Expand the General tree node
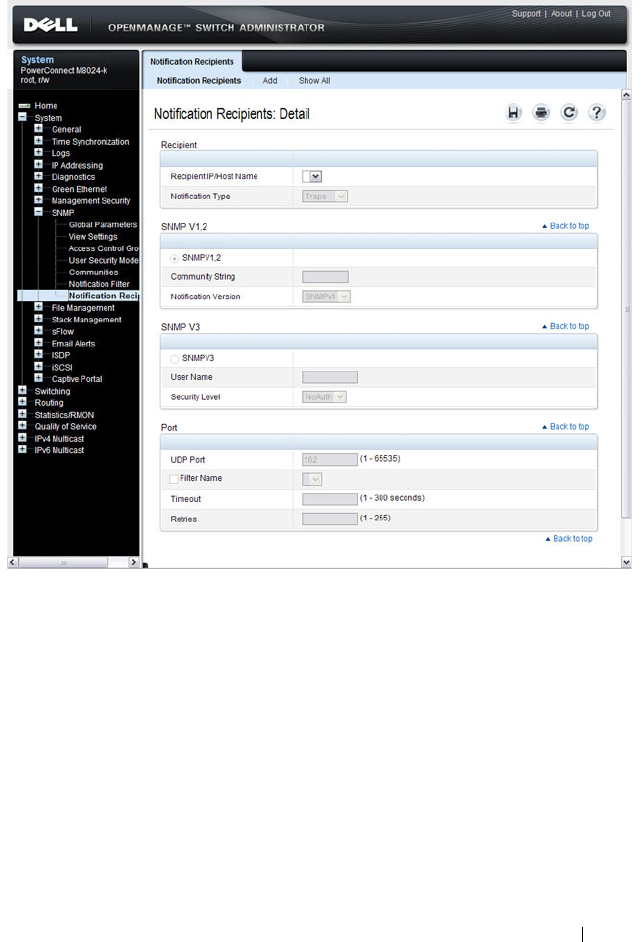Viewport: 641px width, 942px height. click(38, 129)
